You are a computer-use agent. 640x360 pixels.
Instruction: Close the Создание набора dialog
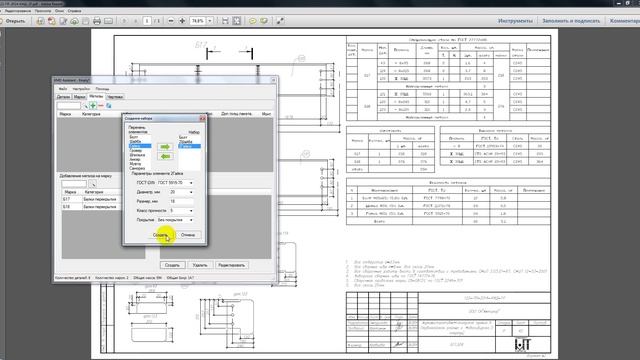point(202,118)
